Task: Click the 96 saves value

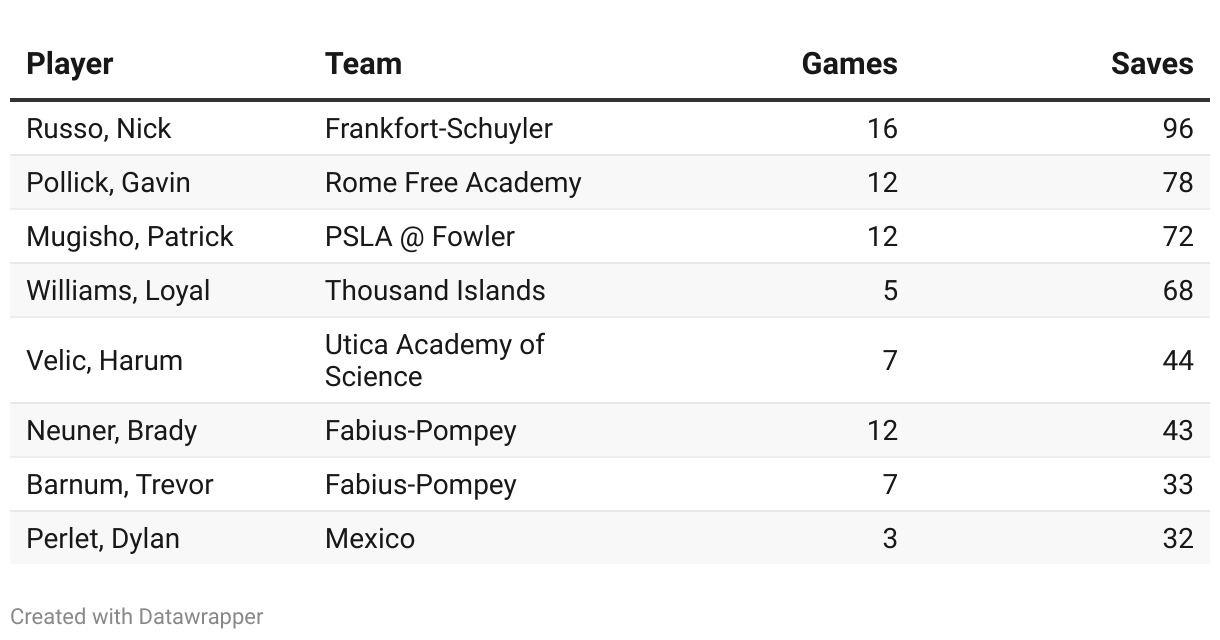Action: (1177, 129)
